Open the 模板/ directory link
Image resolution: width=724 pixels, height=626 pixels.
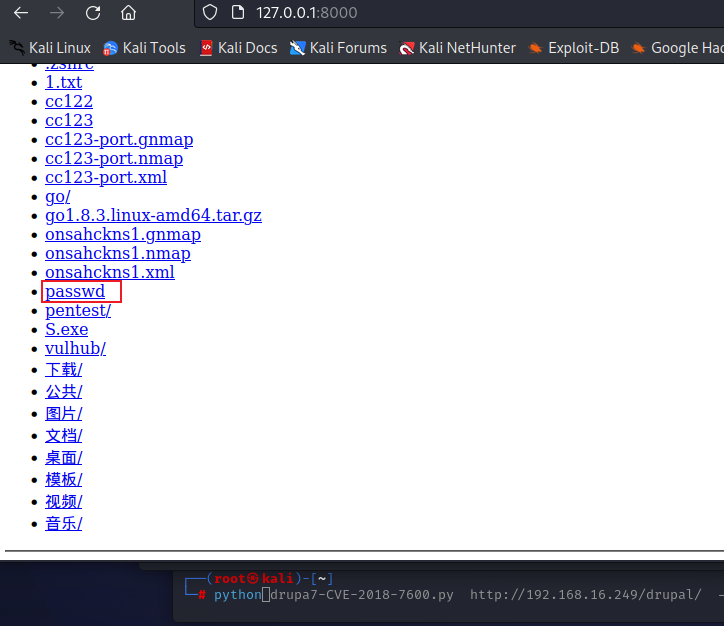click(63, 480)
